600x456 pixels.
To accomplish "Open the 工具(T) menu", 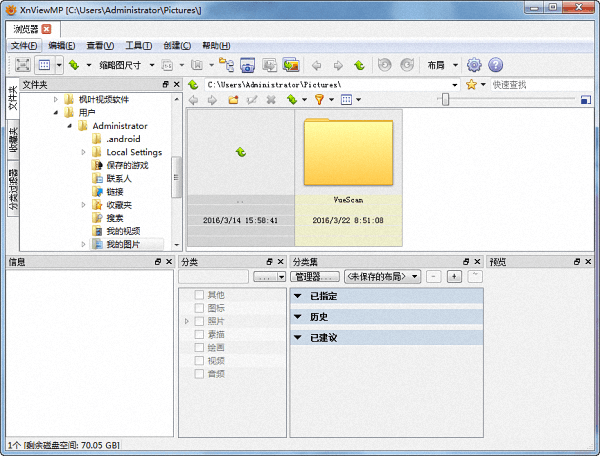I will pyautogui.click(x=139, y=45).
